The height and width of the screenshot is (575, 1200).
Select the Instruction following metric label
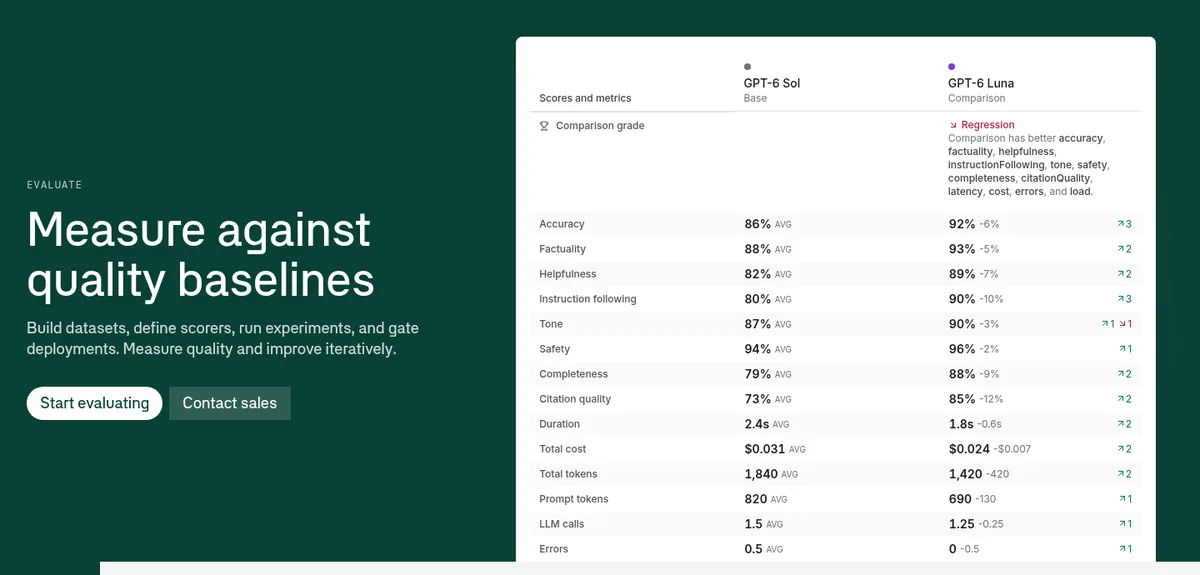[588, 299]
